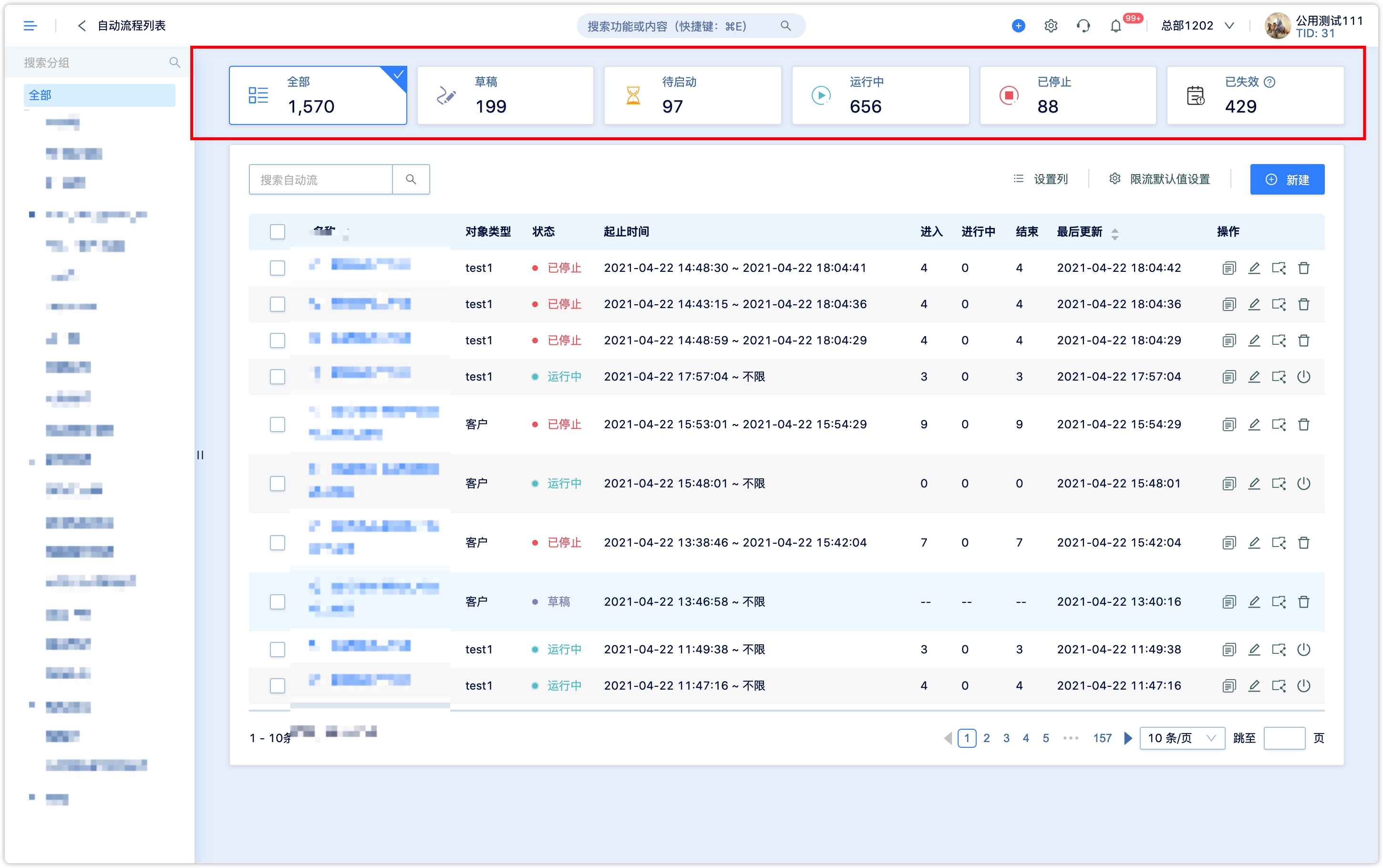Open the notification bell with 99+ badge
Screen dimensions: 1383x868
coord(1115,26)
